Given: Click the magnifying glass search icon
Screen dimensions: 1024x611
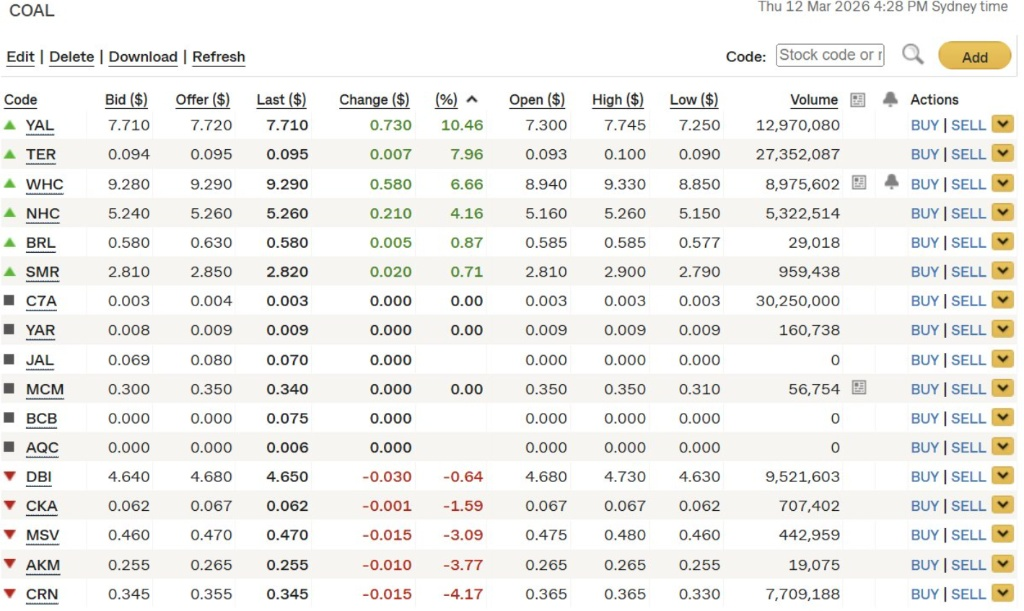Looking at the screenshot, I should click(x=912, y=55).
